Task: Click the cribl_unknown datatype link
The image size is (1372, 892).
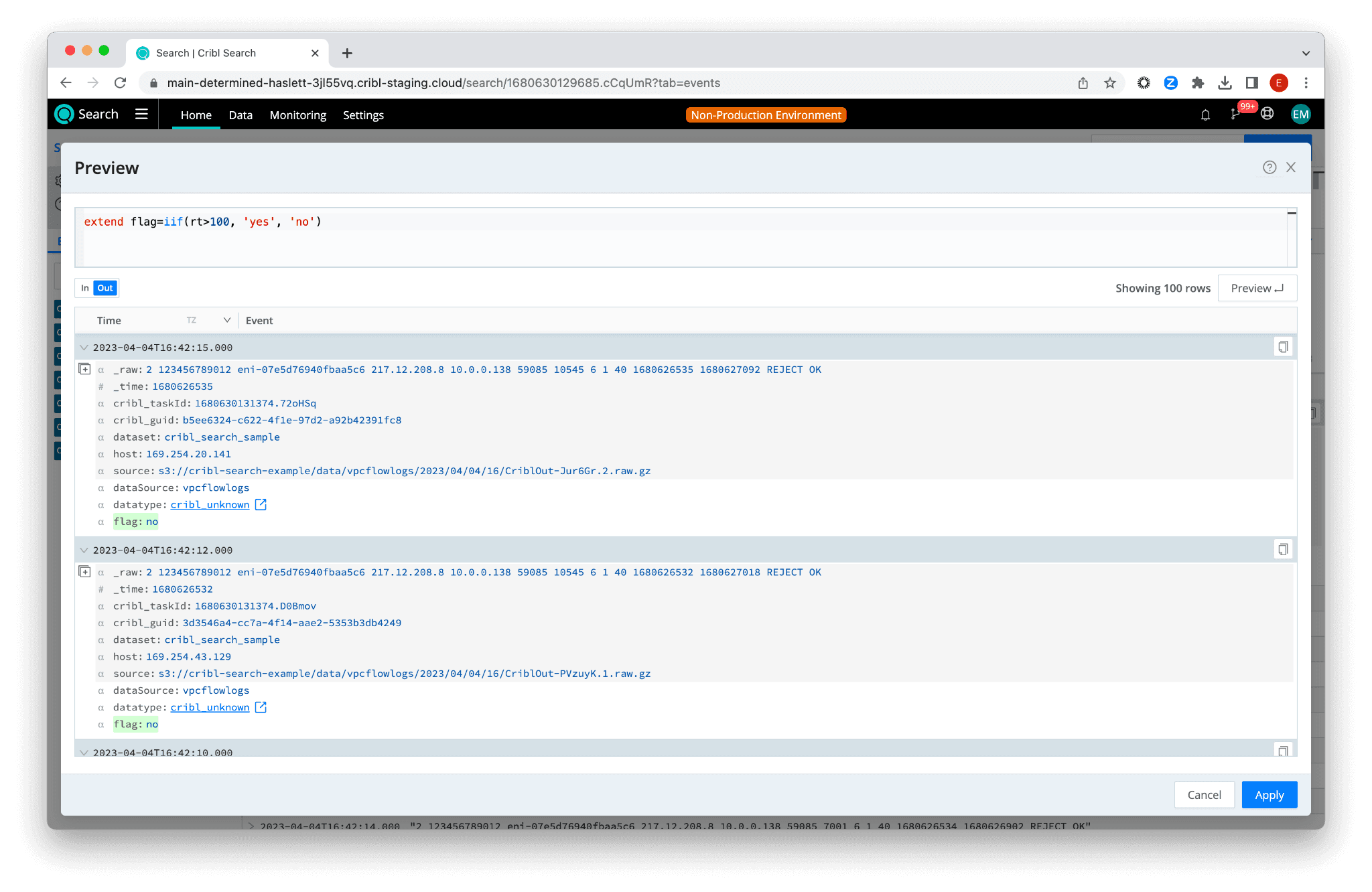Action: [x=210, y=505]
